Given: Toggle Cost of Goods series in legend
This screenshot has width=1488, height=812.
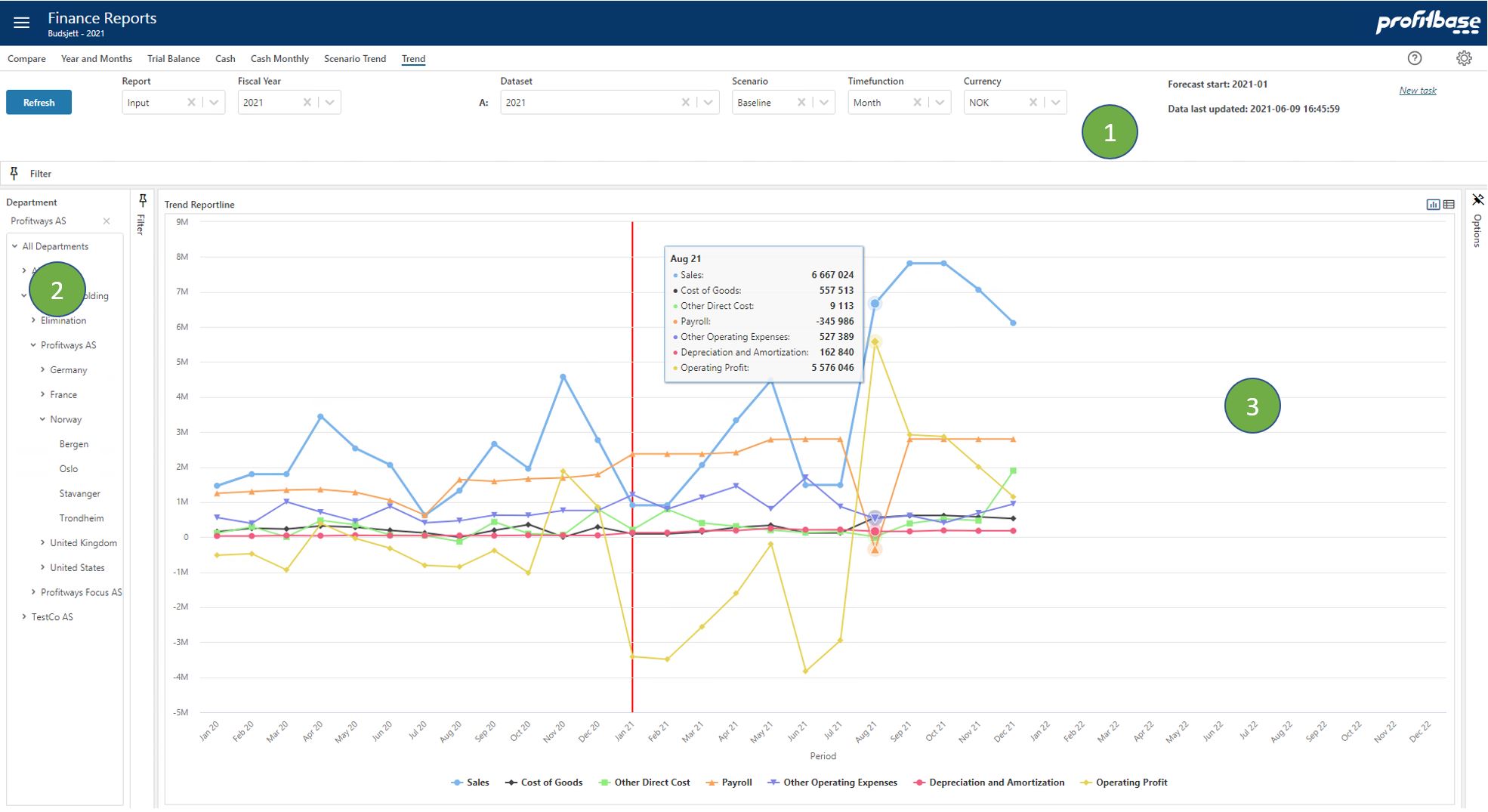Looking at the screenshot, I should pos(544,783).
